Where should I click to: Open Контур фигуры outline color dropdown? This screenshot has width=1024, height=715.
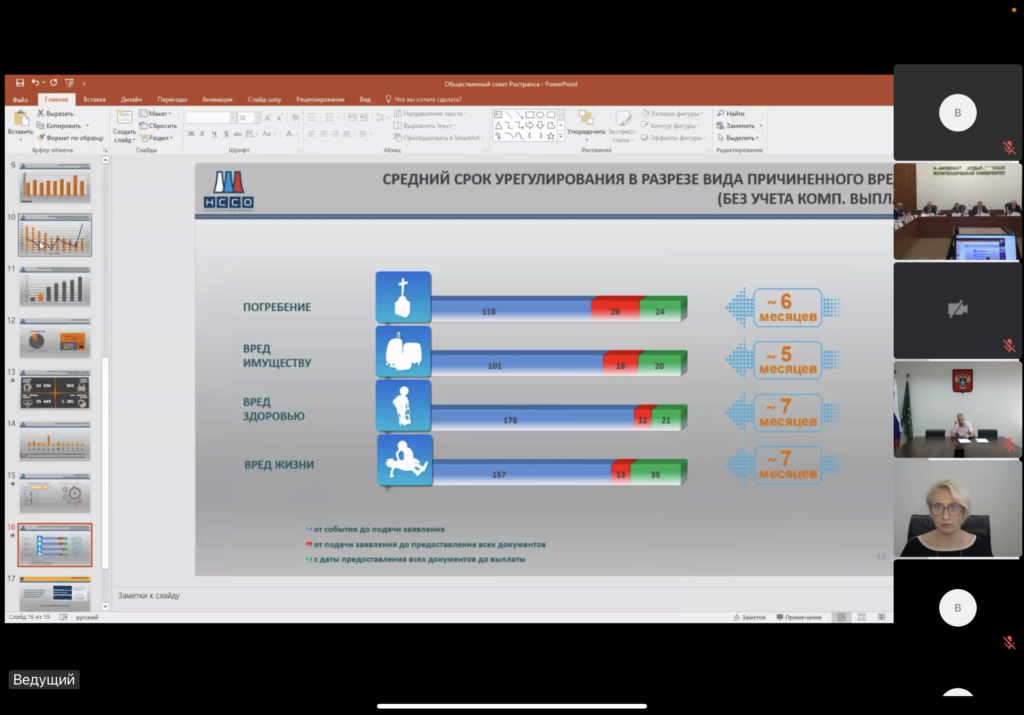pyautogui.click(x=671, y=126)
